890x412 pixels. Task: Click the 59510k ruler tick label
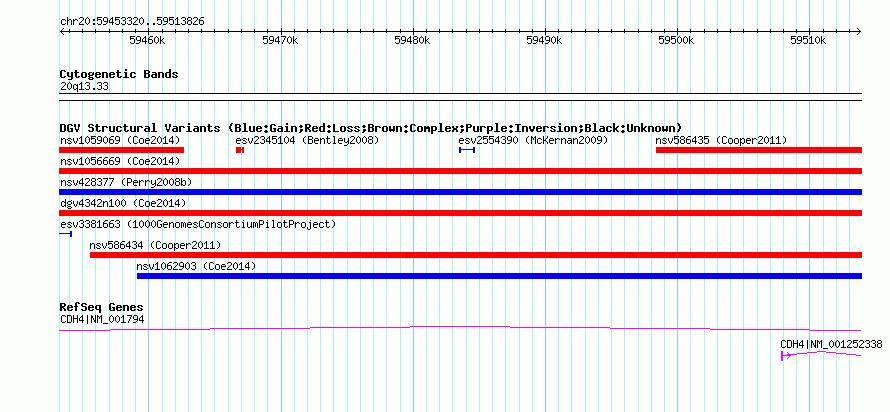tap(809, 40)
